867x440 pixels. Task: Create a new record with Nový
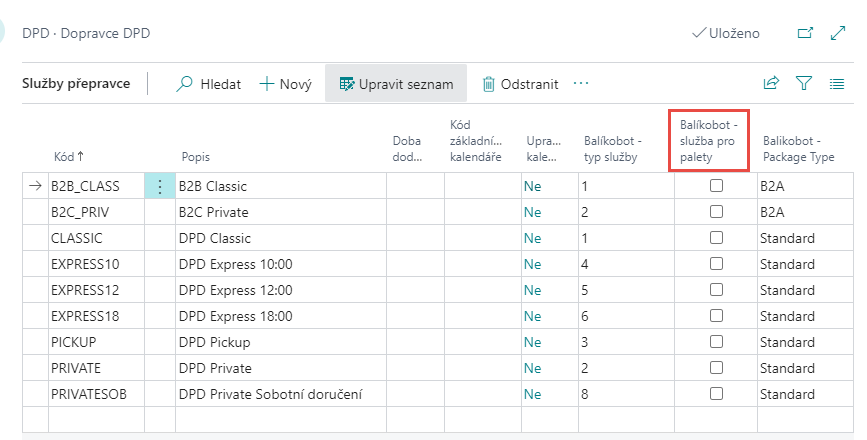tap(286, 85)
